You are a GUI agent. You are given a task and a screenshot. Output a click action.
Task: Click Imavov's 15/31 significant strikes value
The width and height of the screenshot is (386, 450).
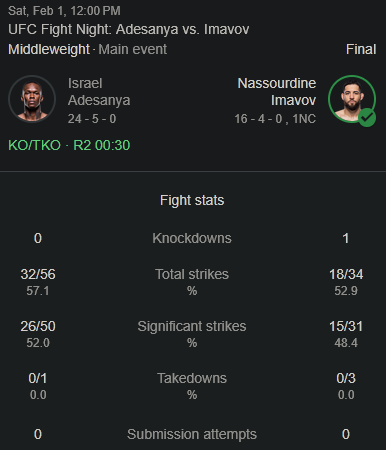346,326
